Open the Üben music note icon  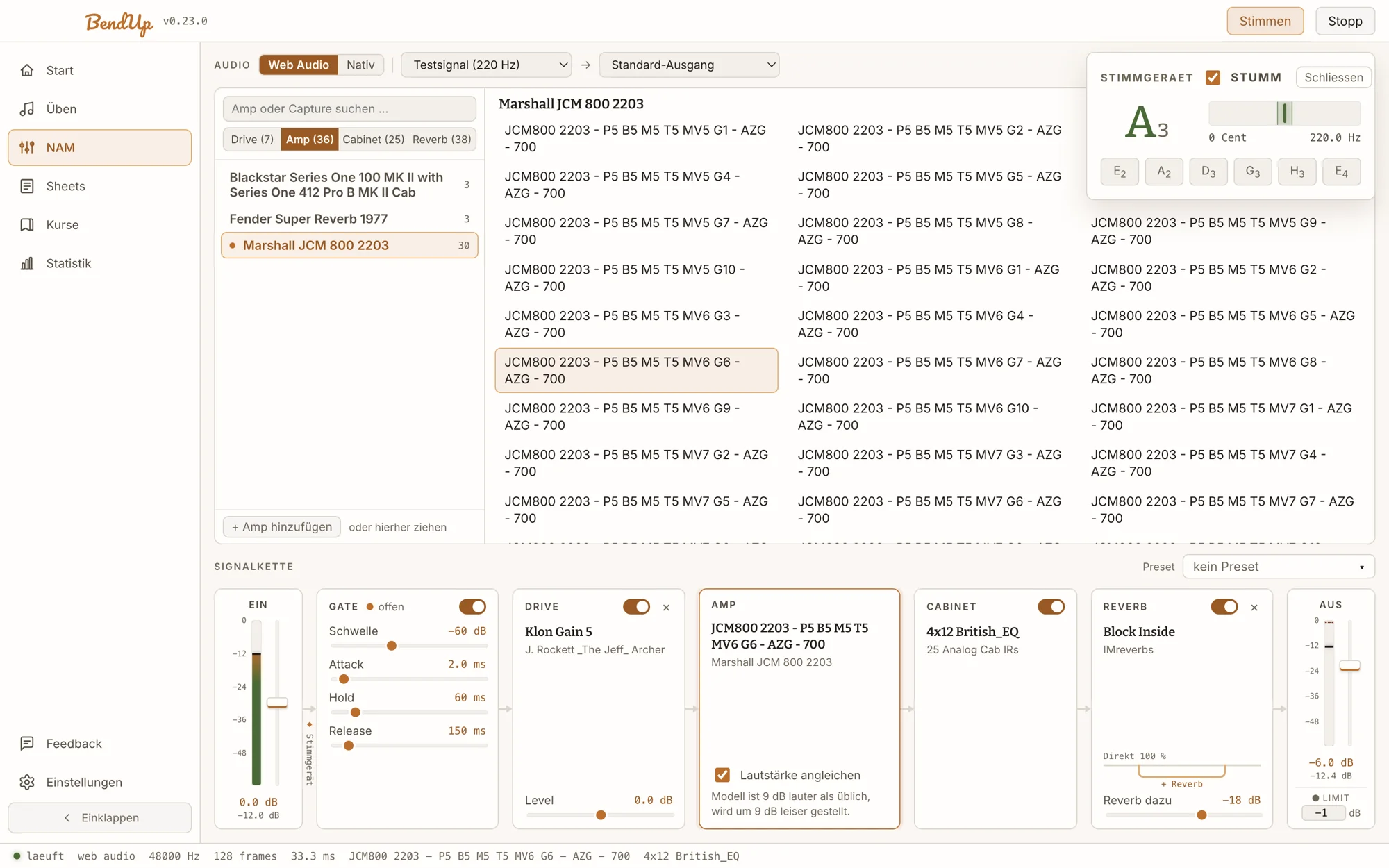coord(27,109)
